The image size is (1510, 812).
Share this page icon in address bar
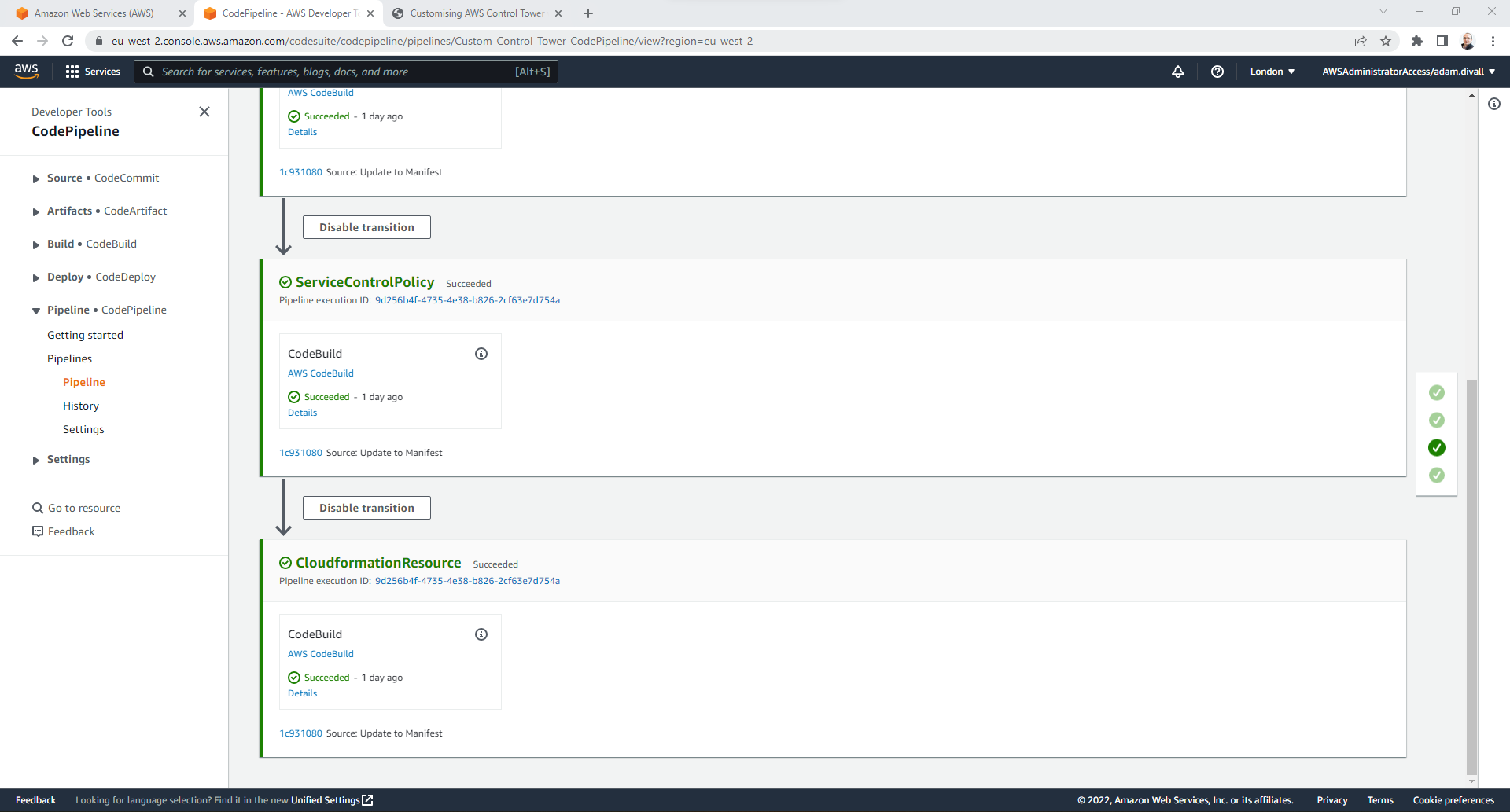[x=1361, y=41]
